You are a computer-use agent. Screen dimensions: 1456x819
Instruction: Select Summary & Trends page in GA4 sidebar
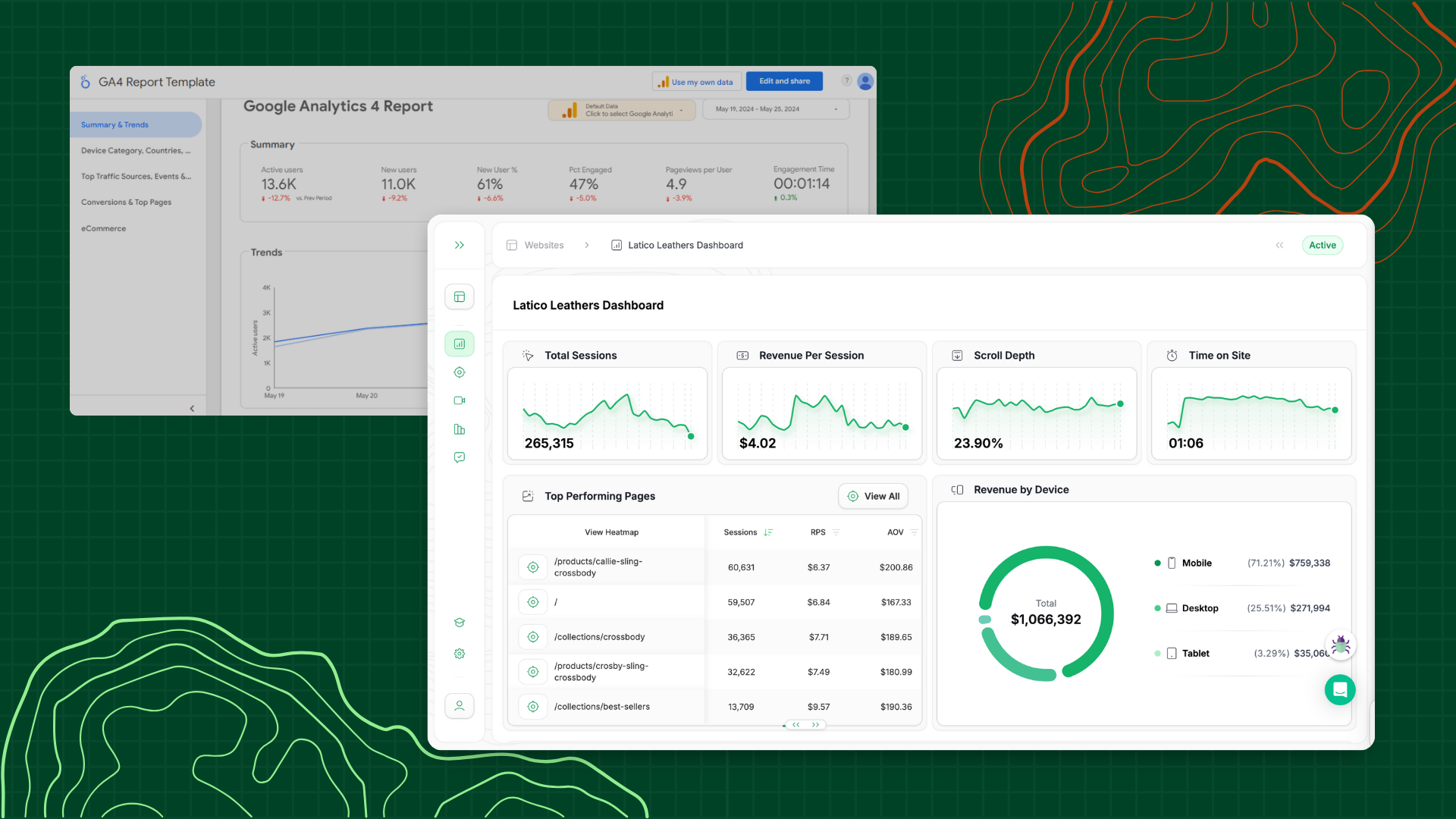point(136,124)
